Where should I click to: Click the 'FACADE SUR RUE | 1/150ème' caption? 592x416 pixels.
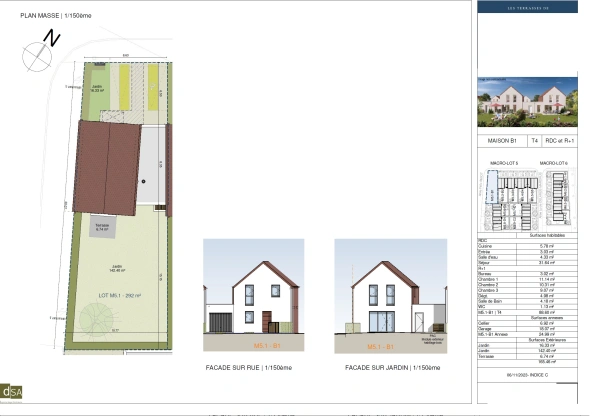(x=248, y=368)
